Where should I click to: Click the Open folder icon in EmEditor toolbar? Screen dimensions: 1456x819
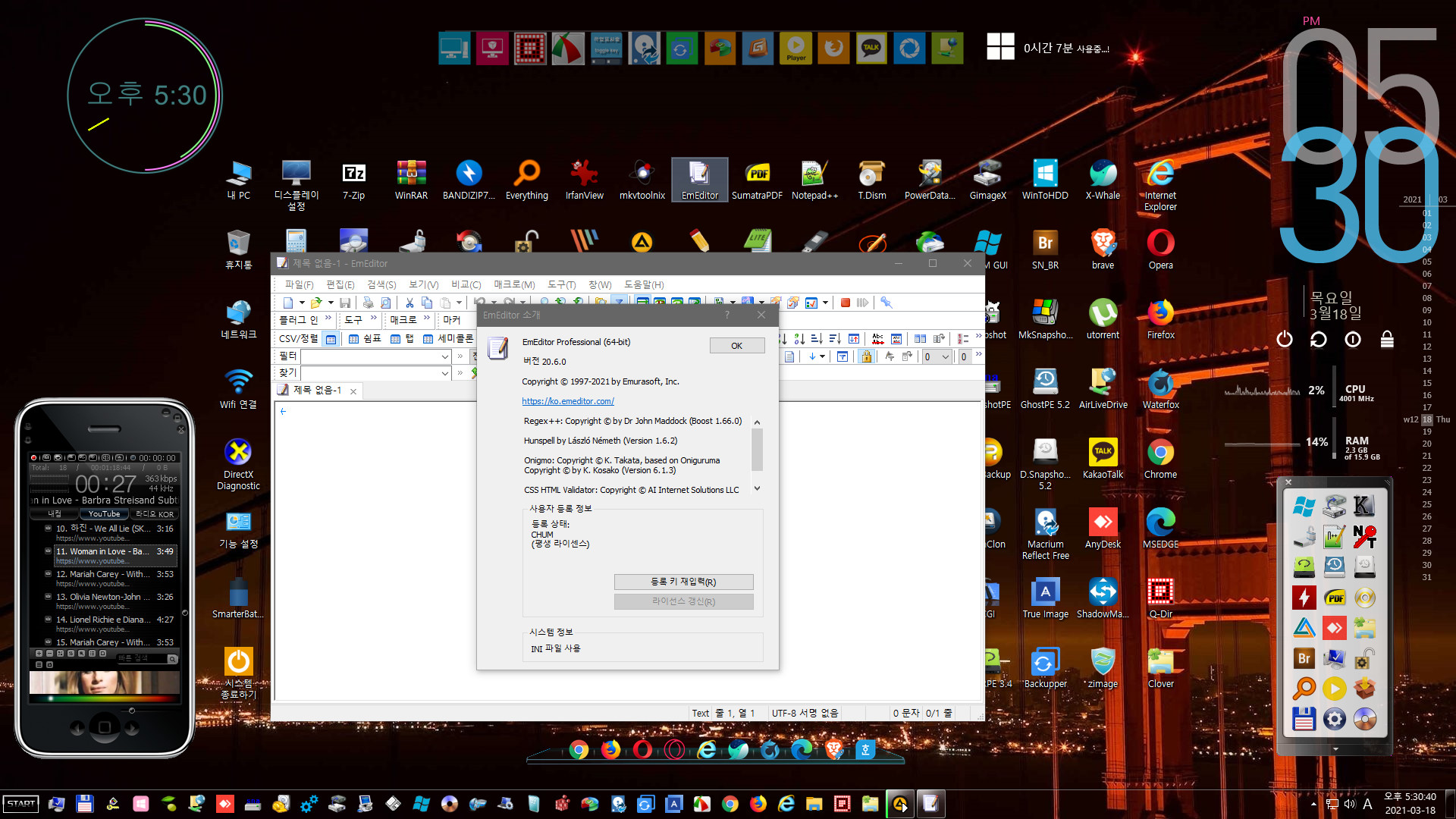pos(316,303)
